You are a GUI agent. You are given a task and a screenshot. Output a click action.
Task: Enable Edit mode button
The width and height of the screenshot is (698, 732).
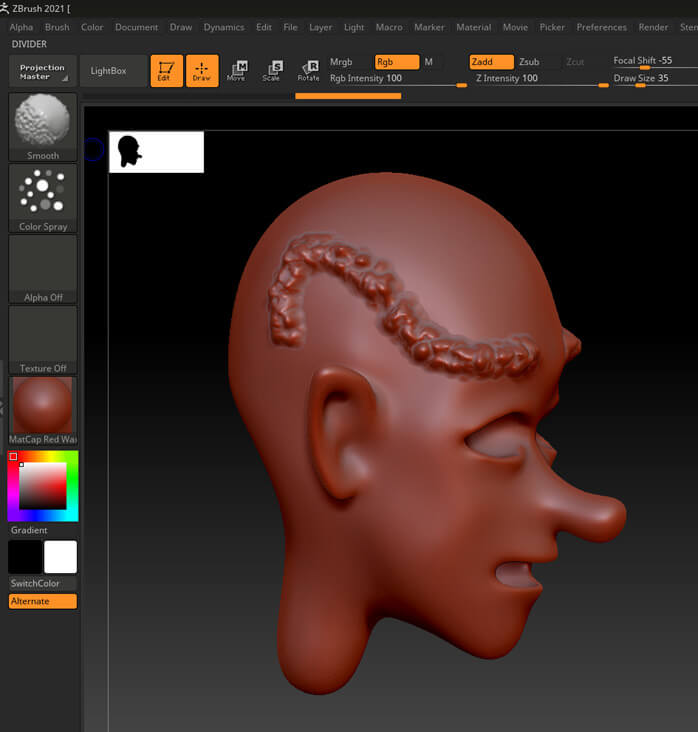[x=166, y=71]
